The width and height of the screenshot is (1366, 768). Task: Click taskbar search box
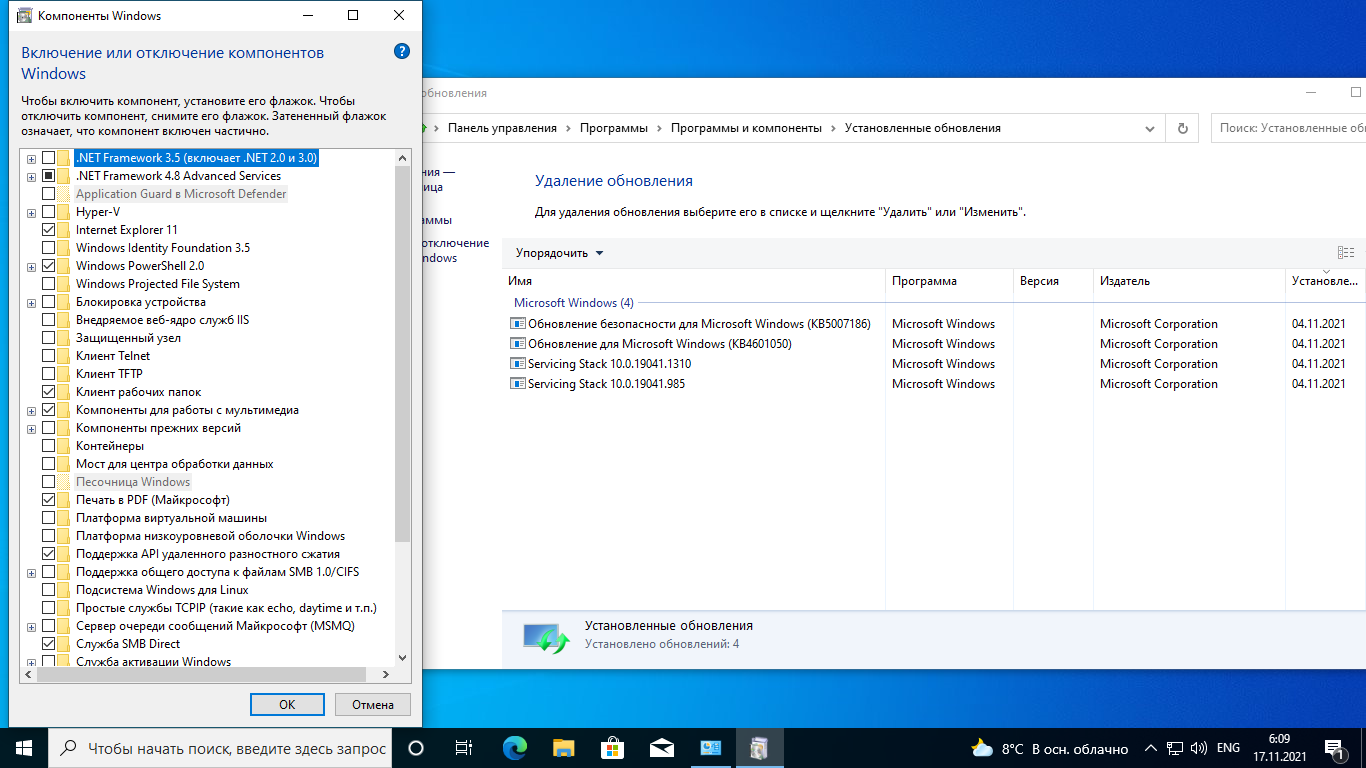click(x=220, y=748)
